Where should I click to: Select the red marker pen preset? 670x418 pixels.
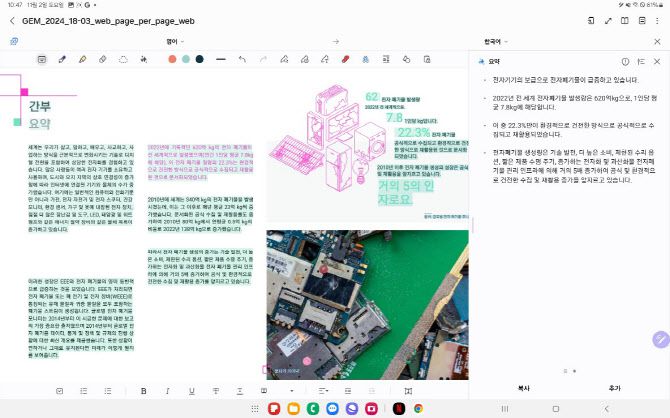pos(345,59)
